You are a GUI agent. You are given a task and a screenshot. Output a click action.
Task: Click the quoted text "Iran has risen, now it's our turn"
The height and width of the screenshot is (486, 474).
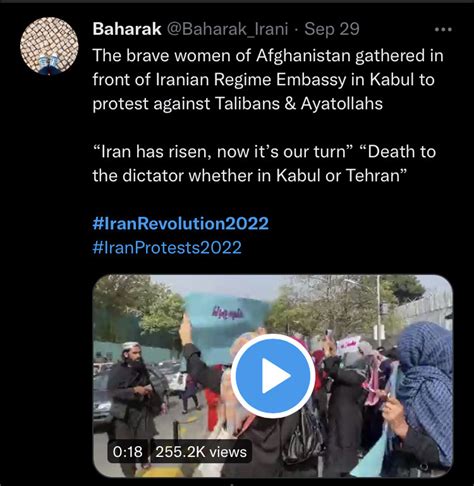click(223, 152)
